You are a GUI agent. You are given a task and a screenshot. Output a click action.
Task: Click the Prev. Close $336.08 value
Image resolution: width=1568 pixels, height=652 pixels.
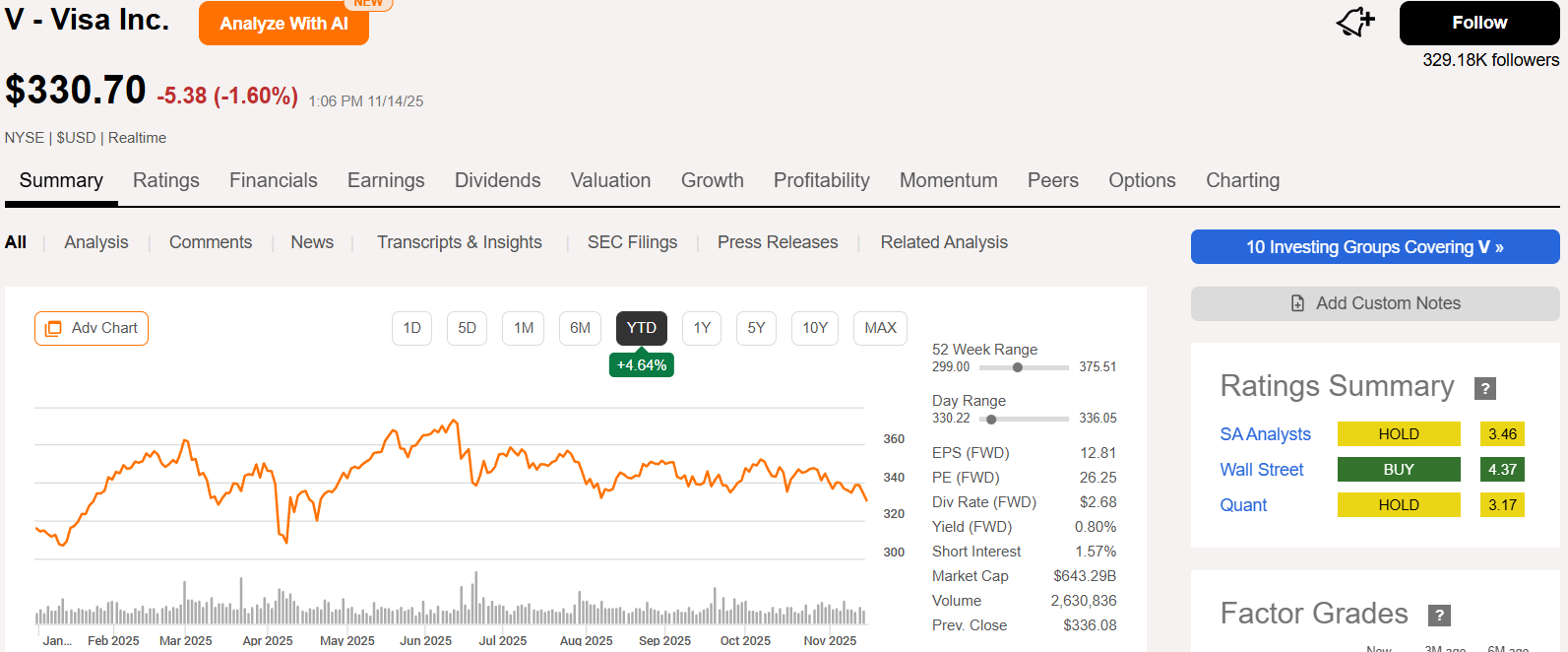point(1090,625)
